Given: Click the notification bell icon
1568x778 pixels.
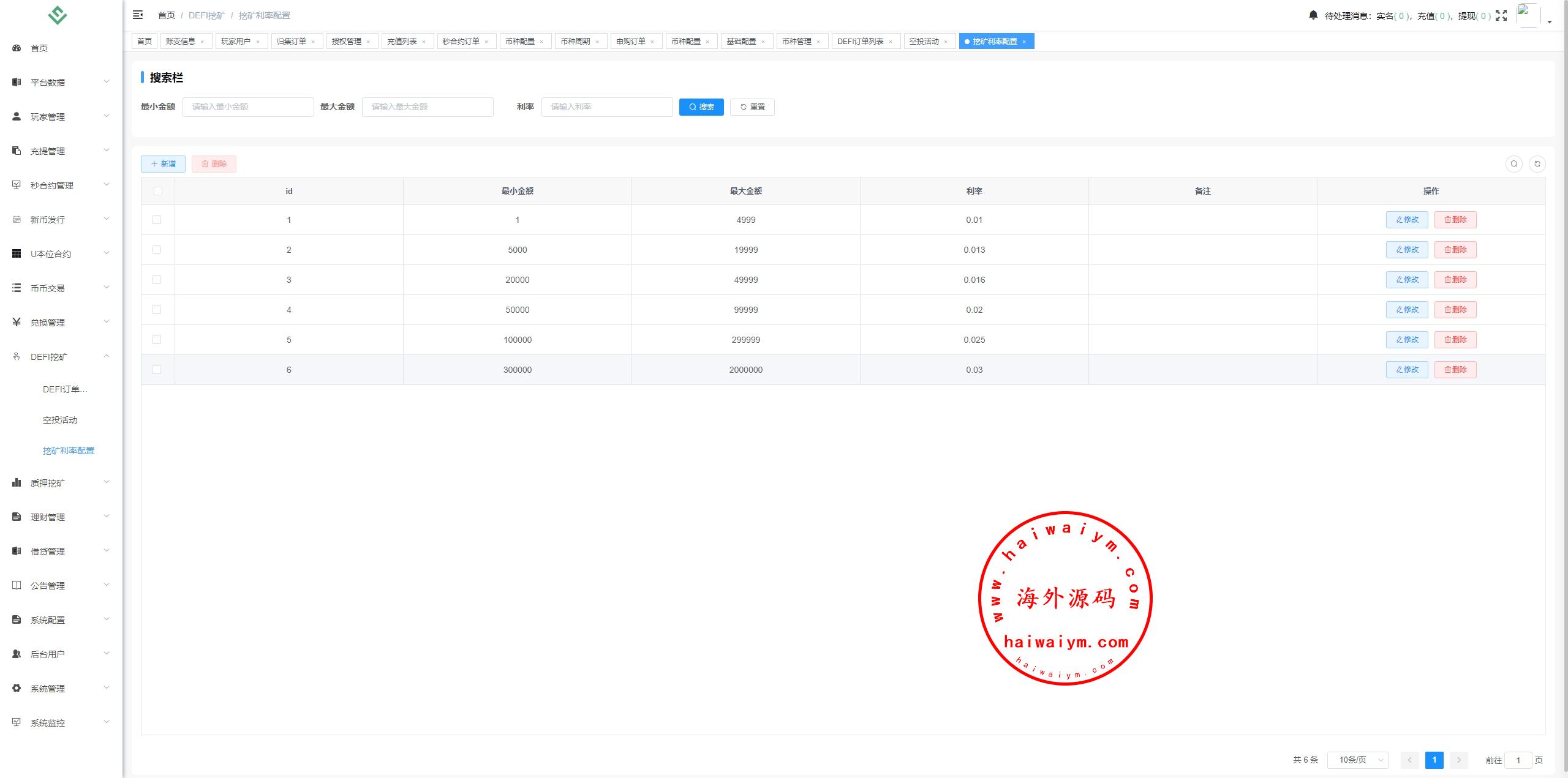Looking at the screenshot, I should (x=1313, y=15).
